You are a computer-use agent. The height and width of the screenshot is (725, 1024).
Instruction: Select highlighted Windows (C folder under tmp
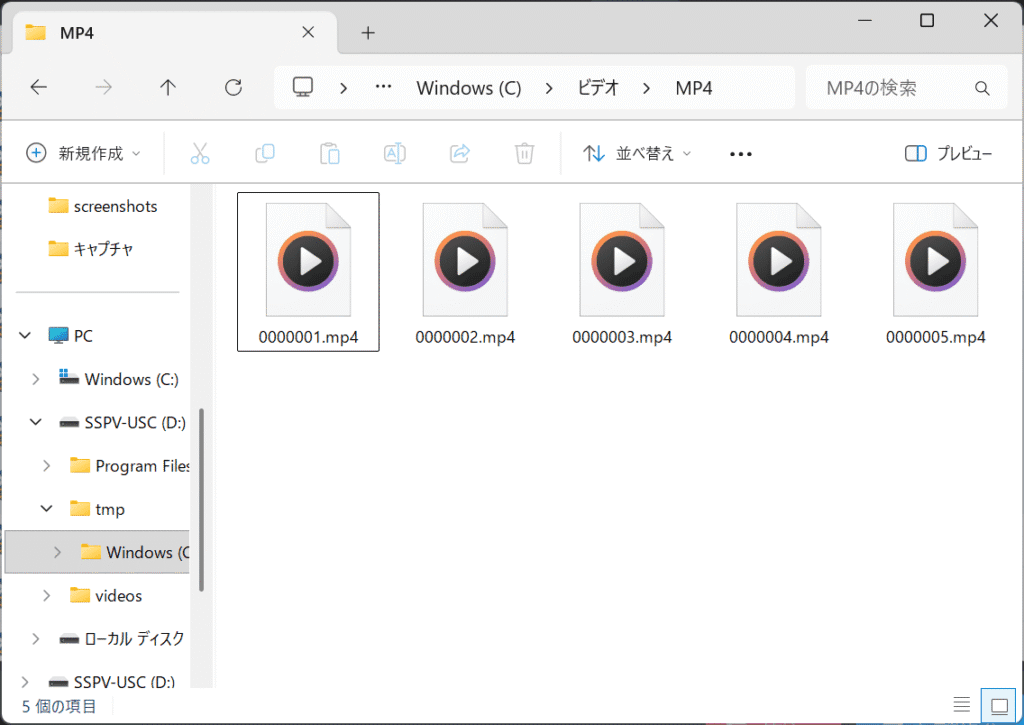pos(135,552)
